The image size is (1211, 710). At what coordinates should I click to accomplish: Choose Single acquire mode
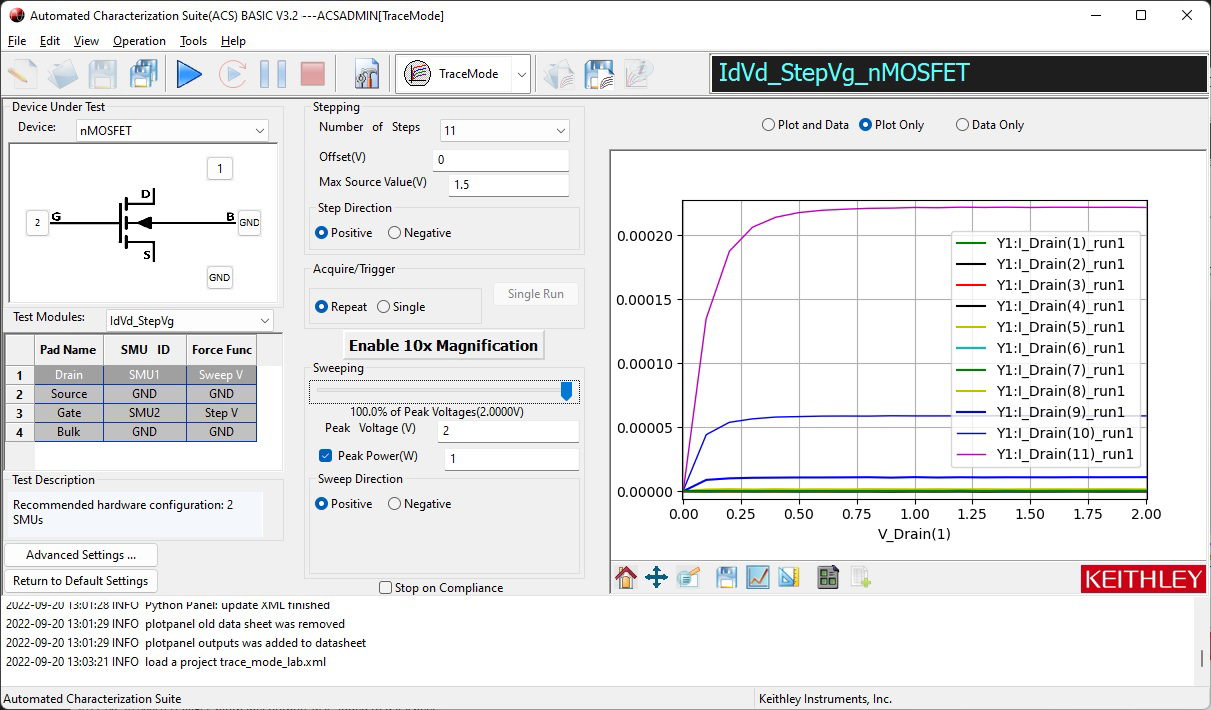pos(401,307)
